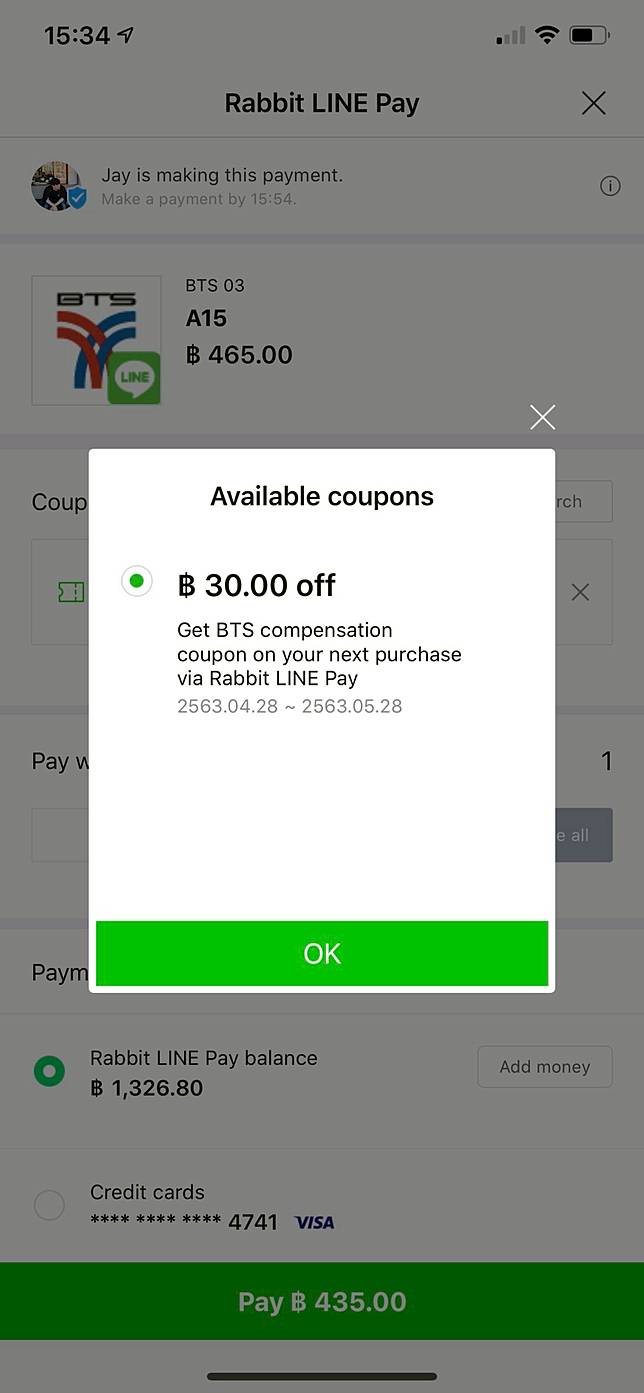
Task: Tap the battery status icon
Action: (590, 36)
